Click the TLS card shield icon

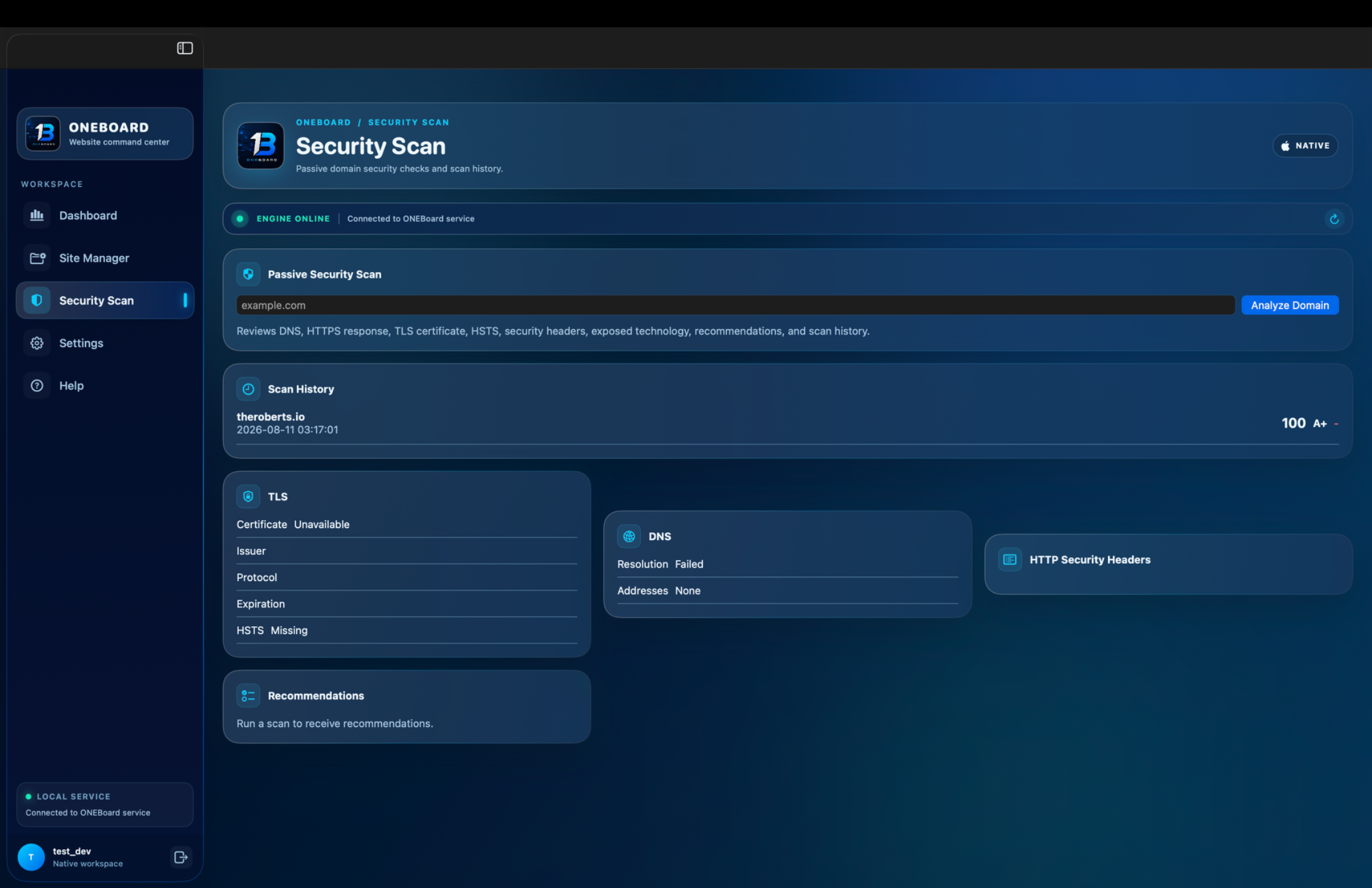[249, 497]
